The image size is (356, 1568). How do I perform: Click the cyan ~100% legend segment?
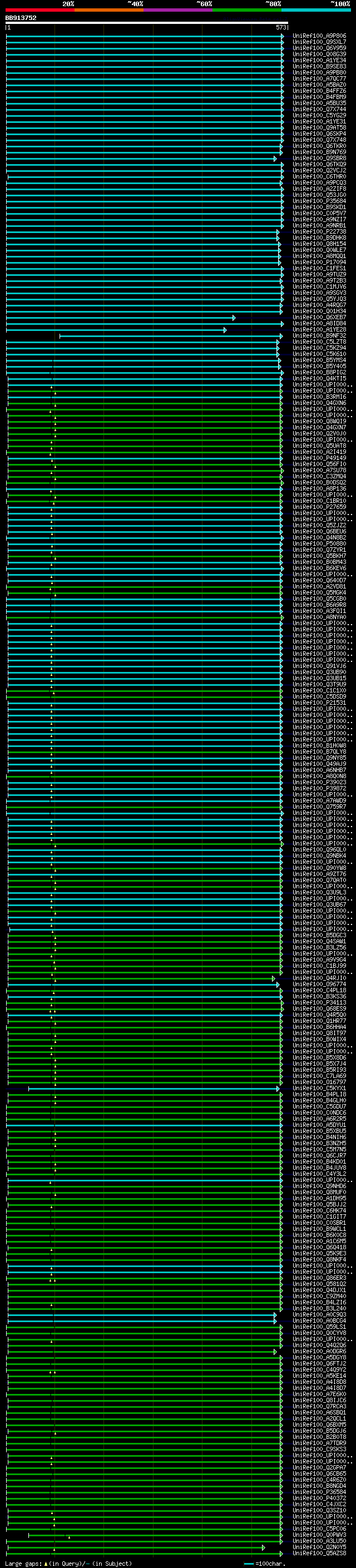316,10
